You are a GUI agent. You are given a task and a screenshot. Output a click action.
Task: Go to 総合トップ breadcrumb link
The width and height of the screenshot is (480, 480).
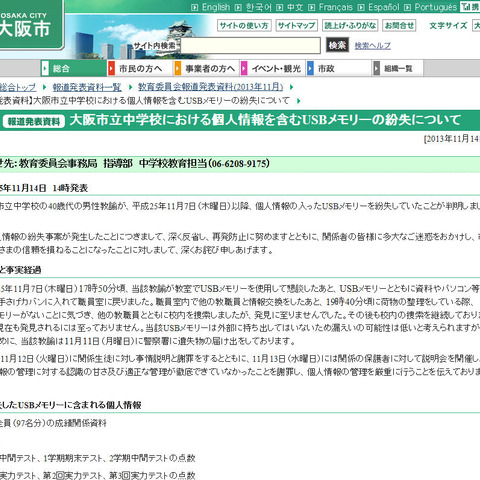(18, 87)
